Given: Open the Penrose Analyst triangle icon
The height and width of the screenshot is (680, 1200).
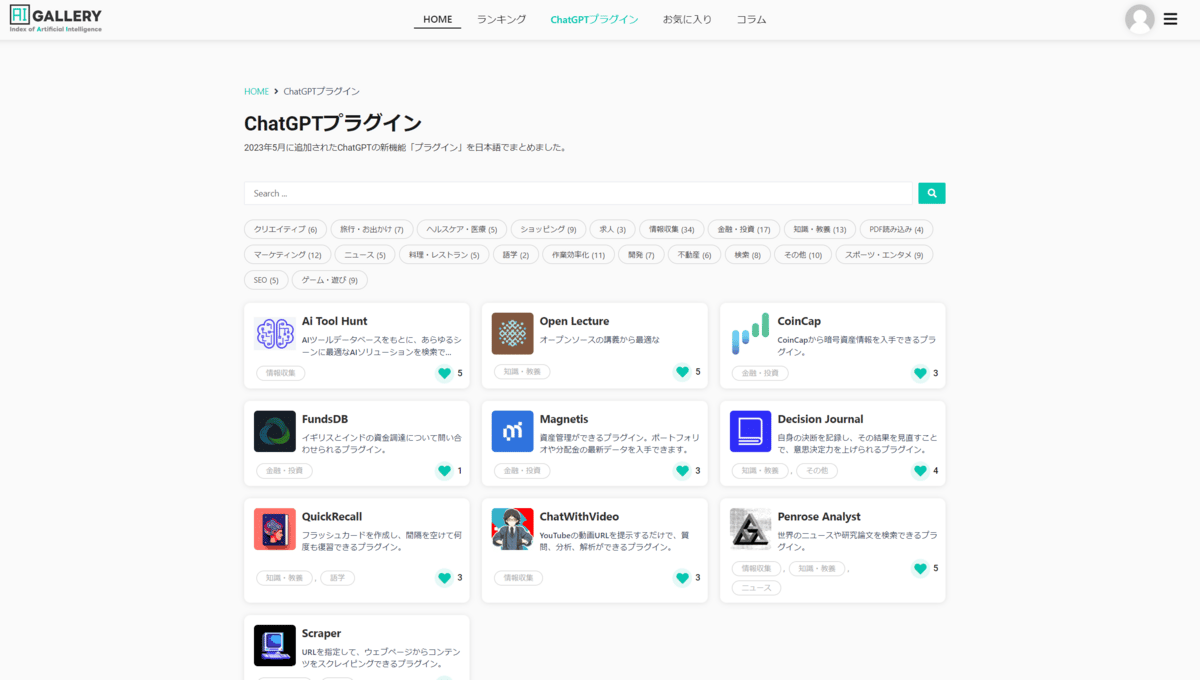Looking at the screenshot, I should (751, 529).
